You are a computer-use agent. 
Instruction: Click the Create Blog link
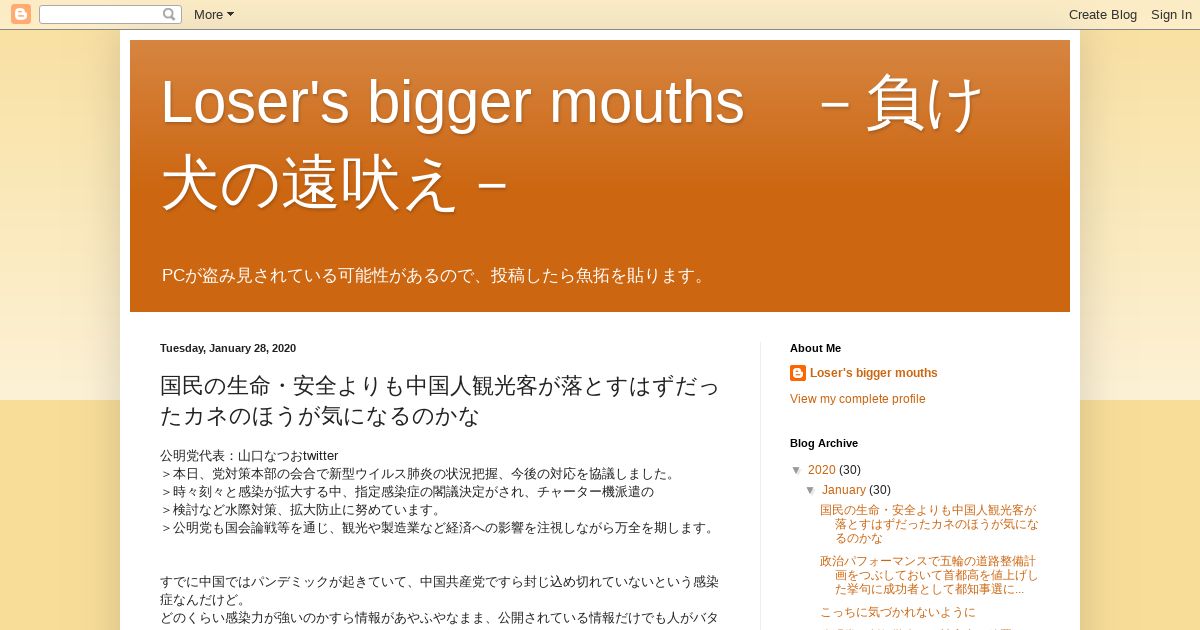1103,14
